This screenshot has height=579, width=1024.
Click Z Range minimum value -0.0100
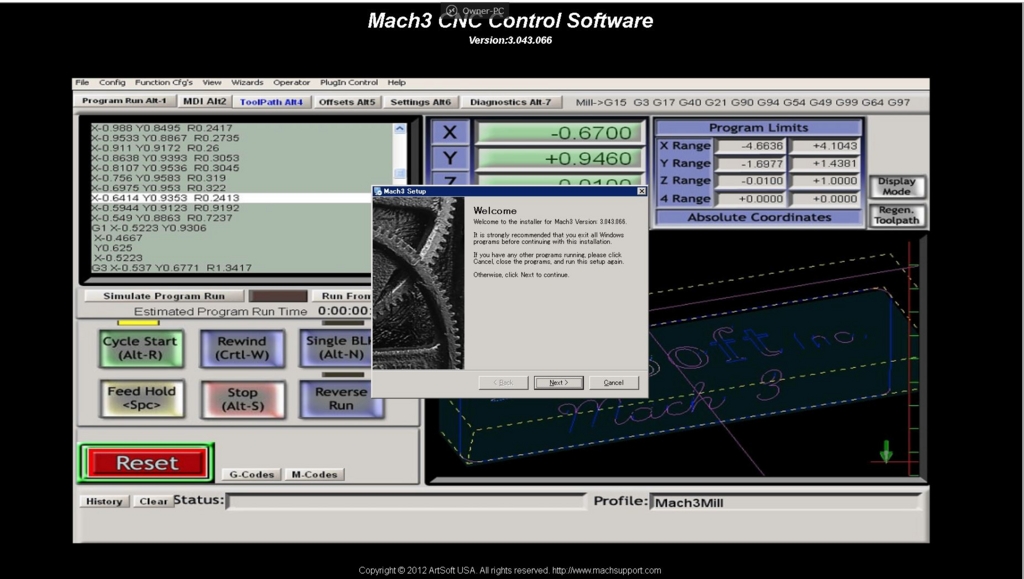[750, 181]
